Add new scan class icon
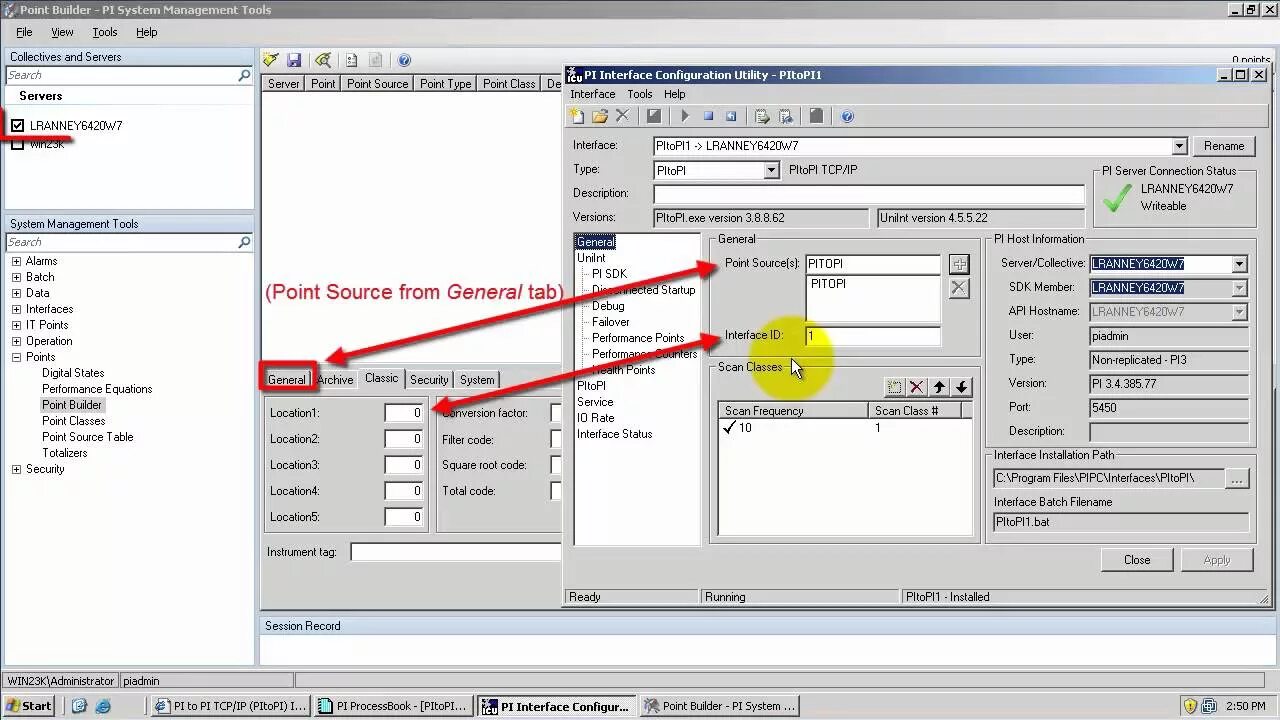The image size is (1280, 720). [895, 387]
